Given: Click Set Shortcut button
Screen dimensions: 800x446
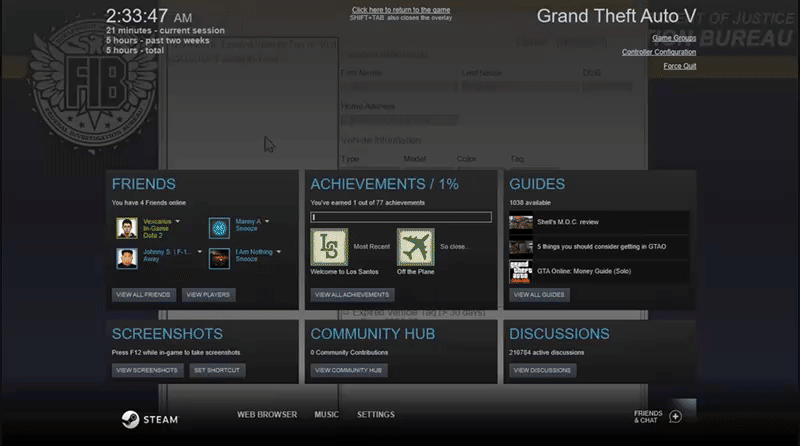Looking at the screenshot, I should click(x=217, y=370).
